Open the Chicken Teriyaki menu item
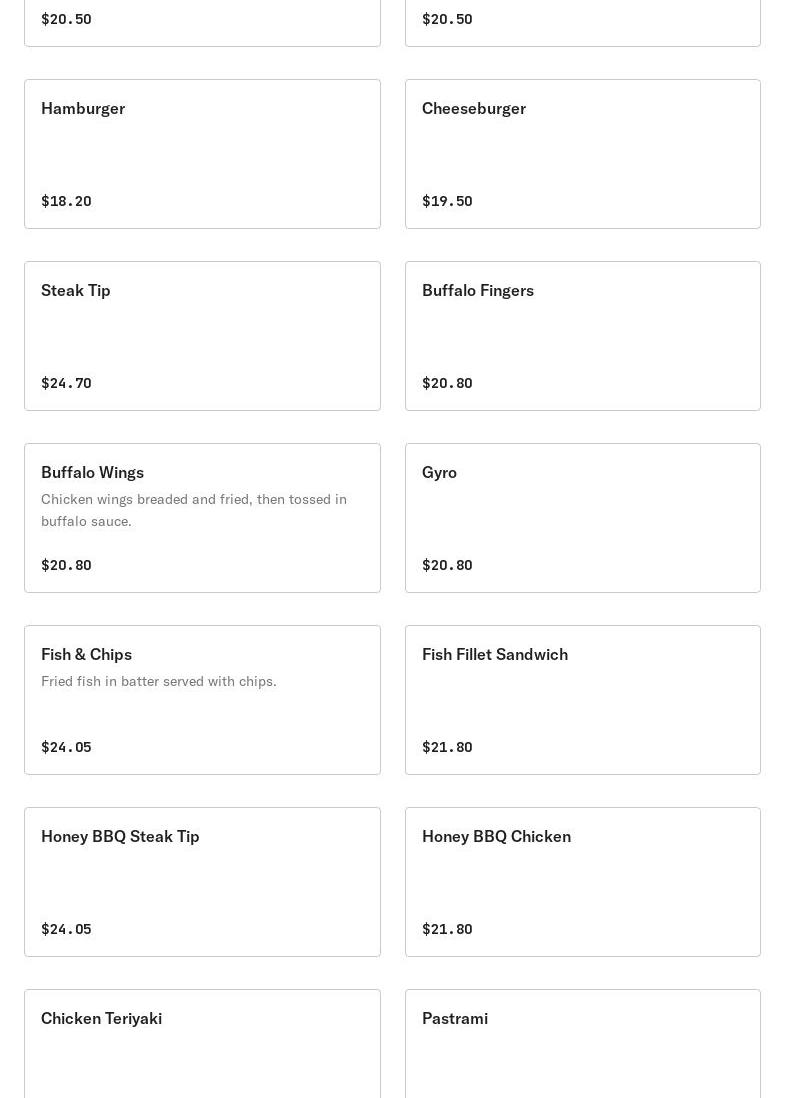This screenshot has height=1098, width=785. tap(202, 1044)
